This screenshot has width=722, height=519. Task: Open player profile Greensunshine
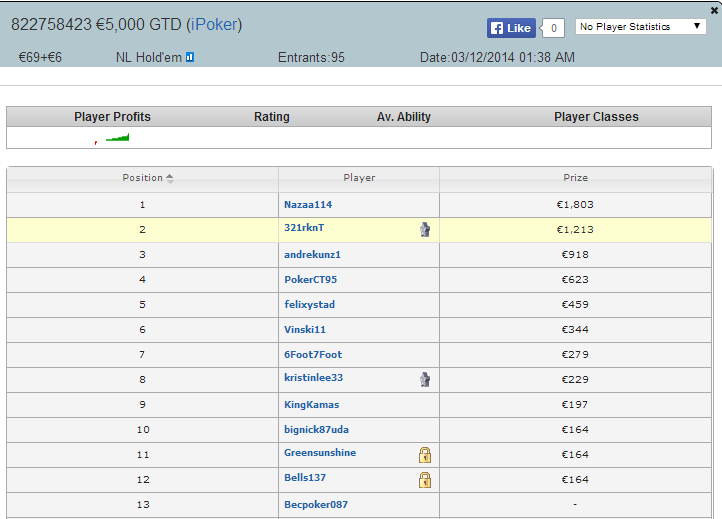pos(320,453)
